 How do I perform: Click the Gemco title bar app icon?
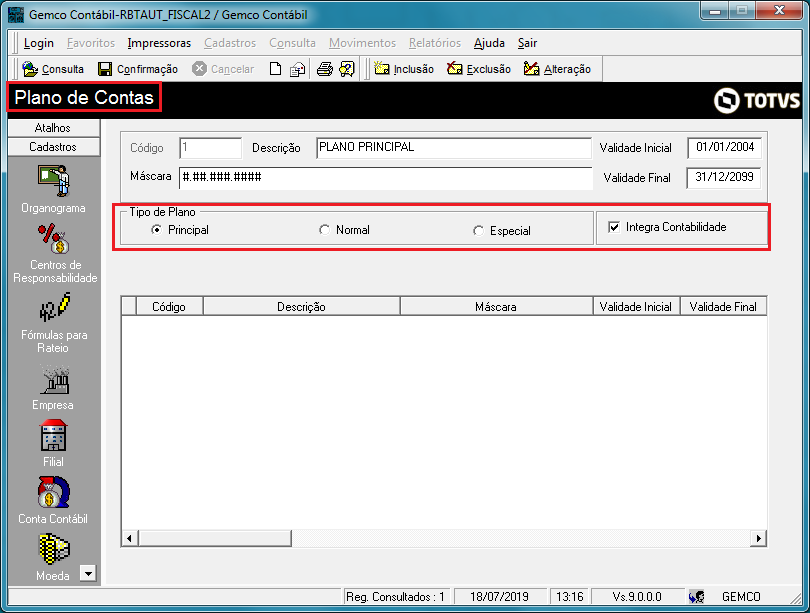tap(16, 14)
